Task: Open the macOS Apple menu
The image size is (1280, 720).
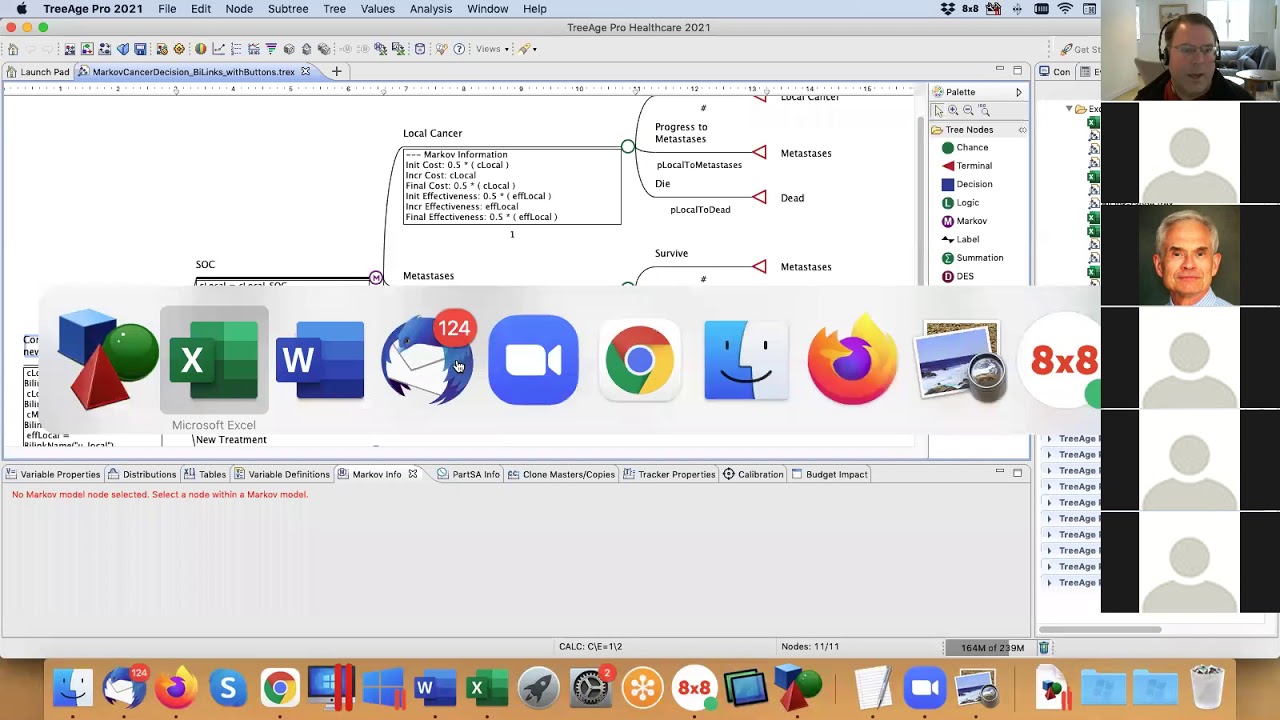Action: [x=21, y=9]
